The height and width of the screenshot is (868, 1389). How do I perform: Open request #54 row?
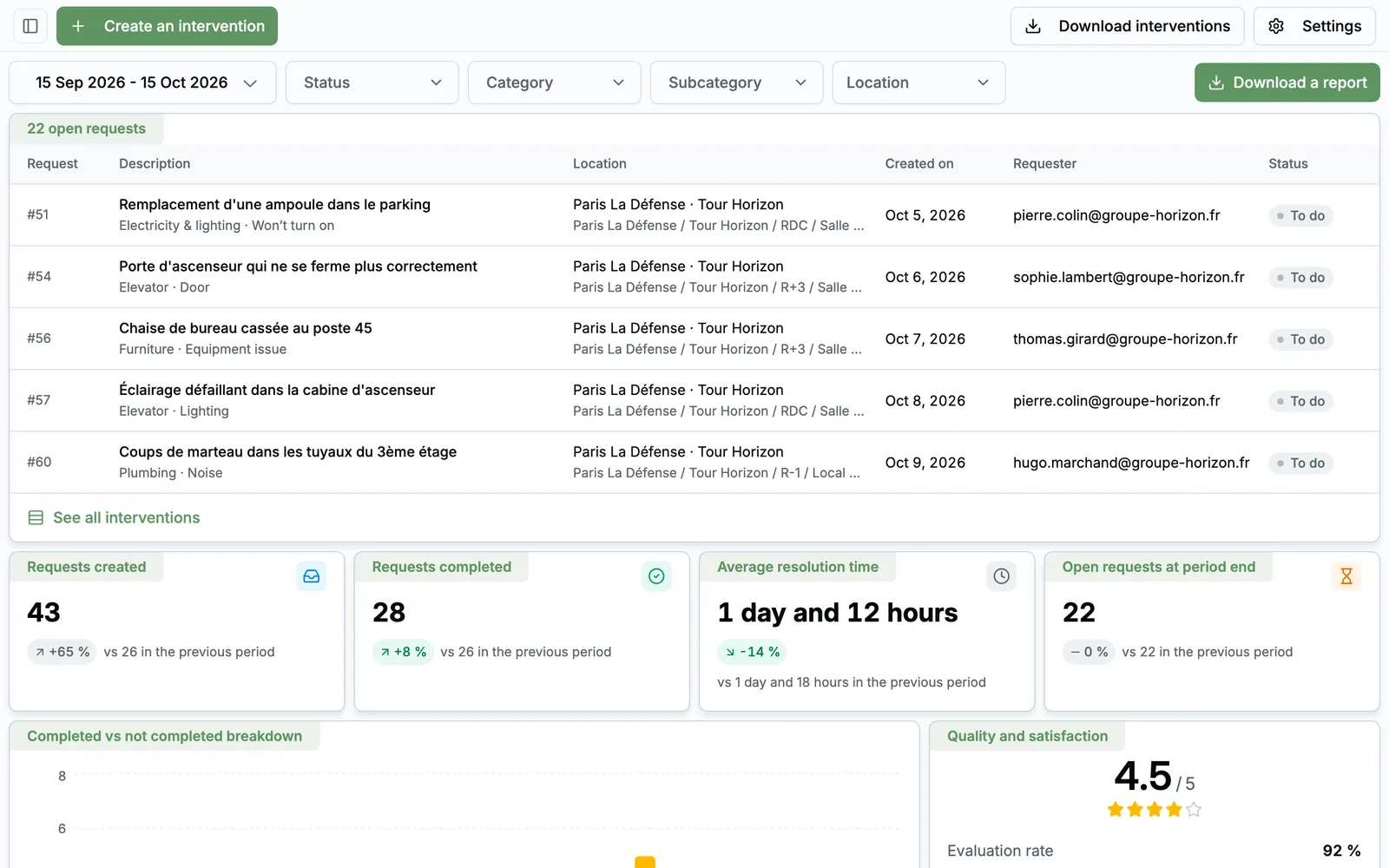694,277
